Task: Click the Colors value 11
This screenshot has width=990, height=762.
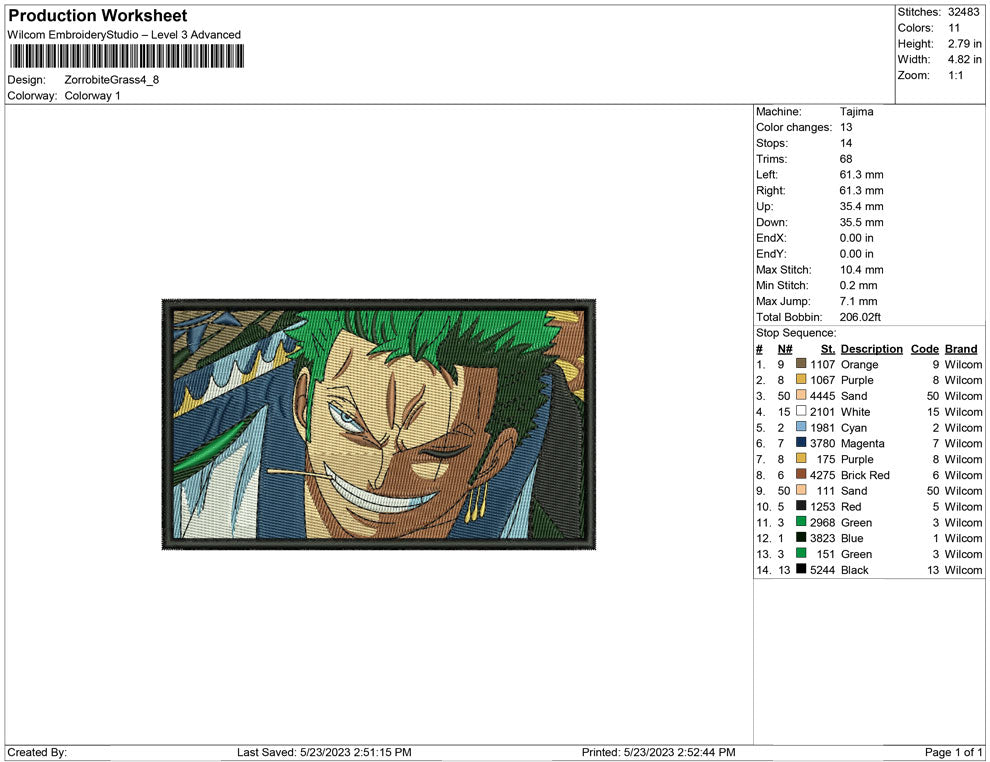Action: tap(954, 28)
